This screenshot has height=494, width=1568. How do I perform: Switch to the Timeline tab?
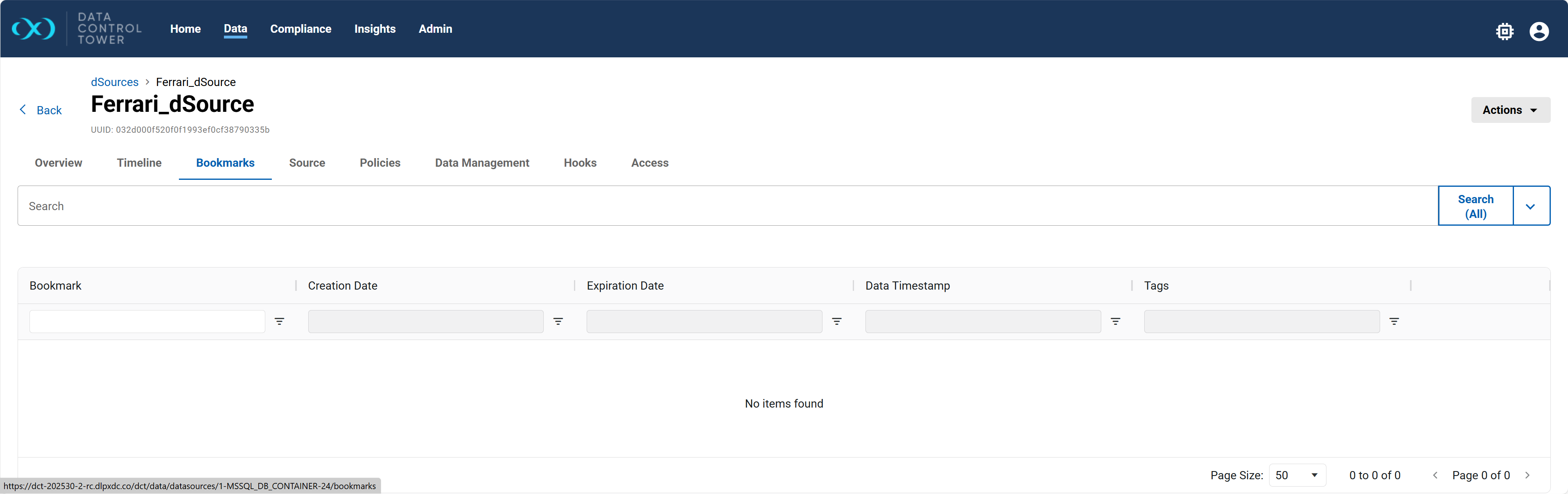click(139, 163)
